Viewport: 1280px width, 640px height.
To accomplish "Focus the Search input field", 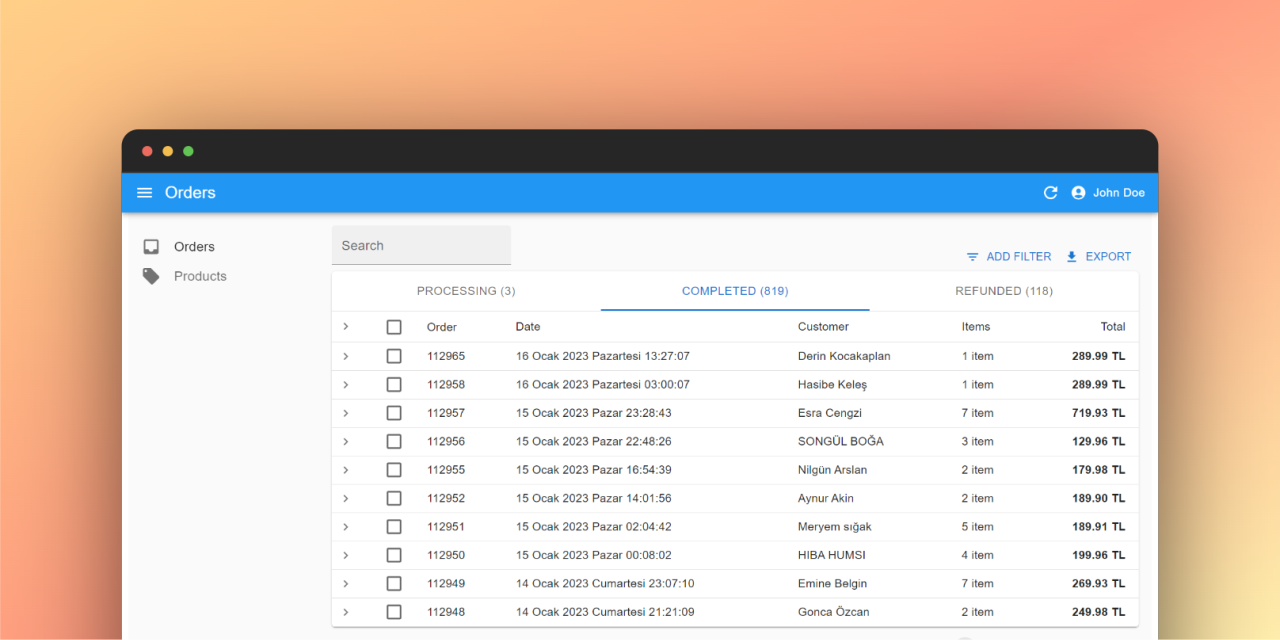I will (421, 246).
